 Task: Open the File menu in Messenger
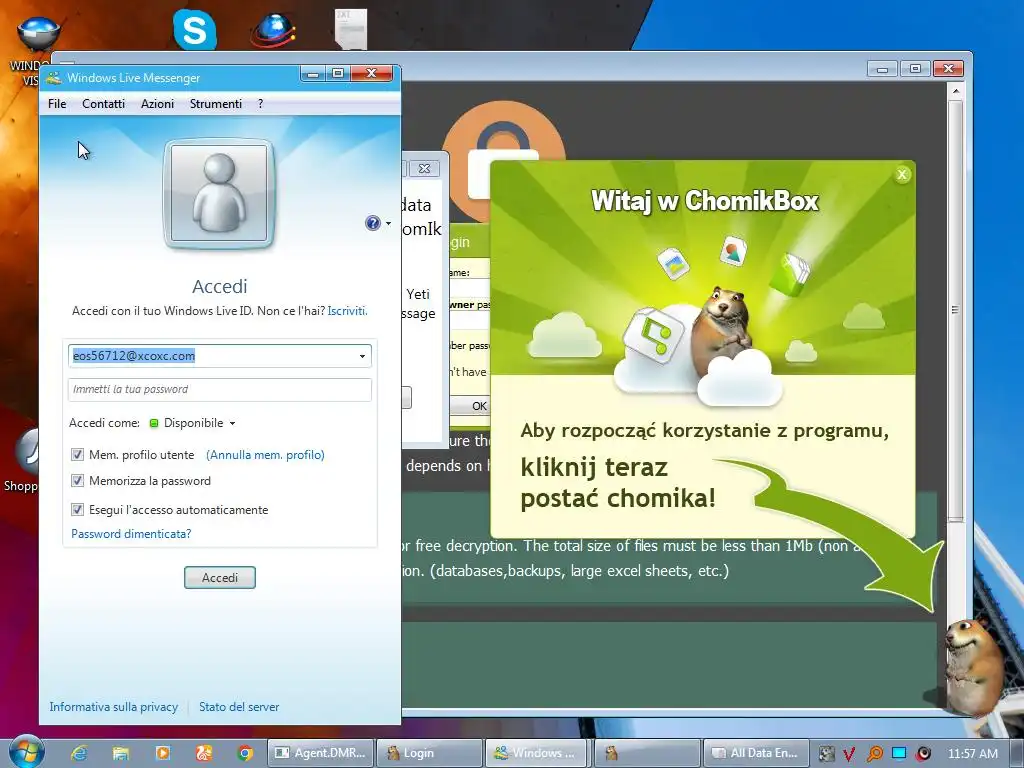[x=57, y=104]
